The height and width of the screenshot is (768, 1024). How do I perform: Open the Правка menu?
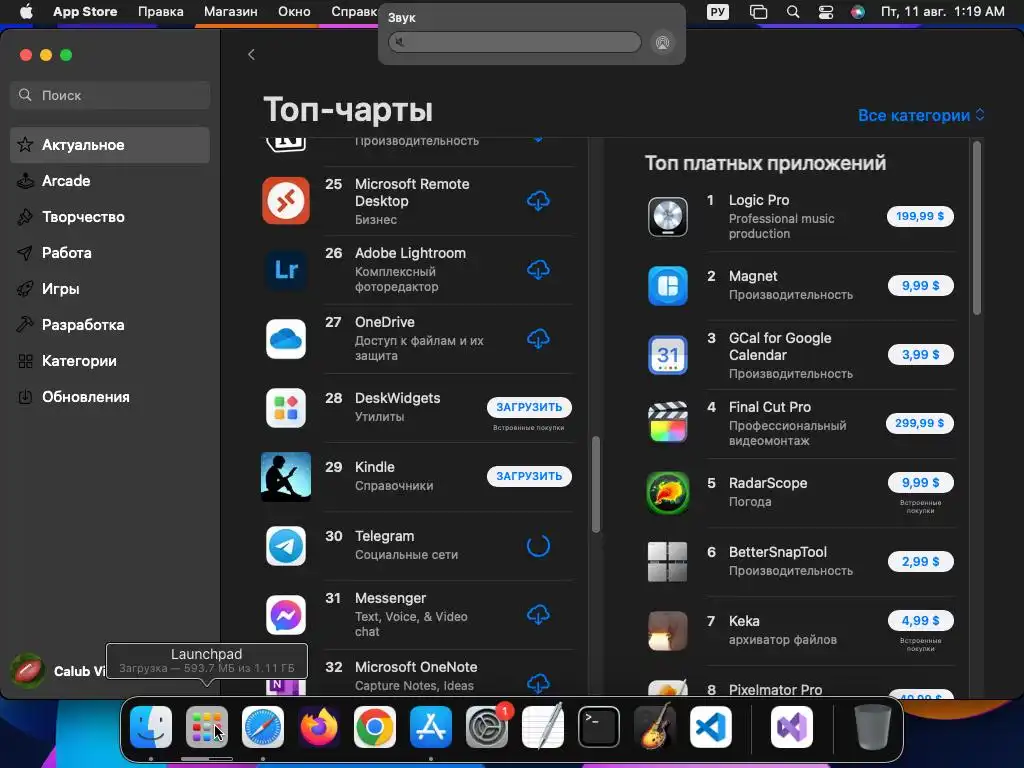pos(161,12)
